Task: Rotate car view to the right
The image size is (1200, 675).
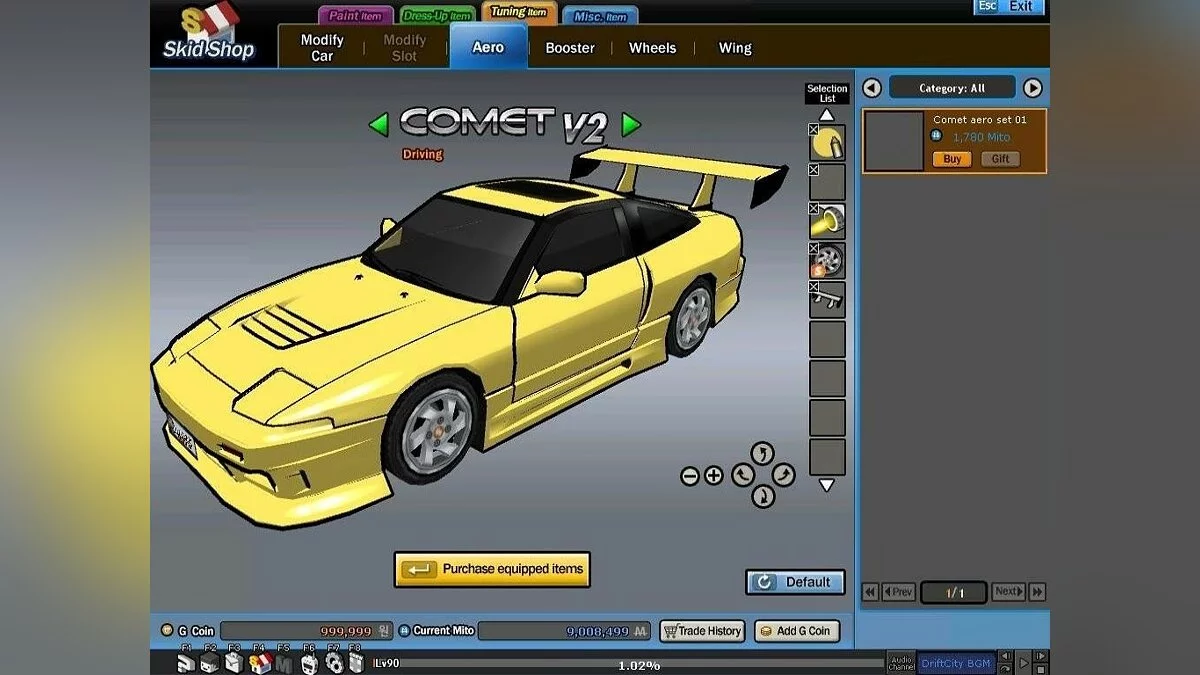Action: (x=784, y=475)
